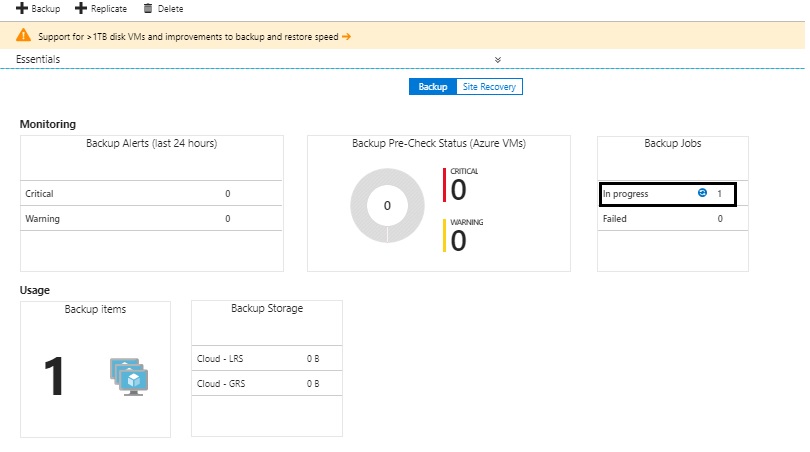The image size is (810, 452).
Task: Click the Delete trash can icon
Action: pyautogui.click(x=148, y=9)
